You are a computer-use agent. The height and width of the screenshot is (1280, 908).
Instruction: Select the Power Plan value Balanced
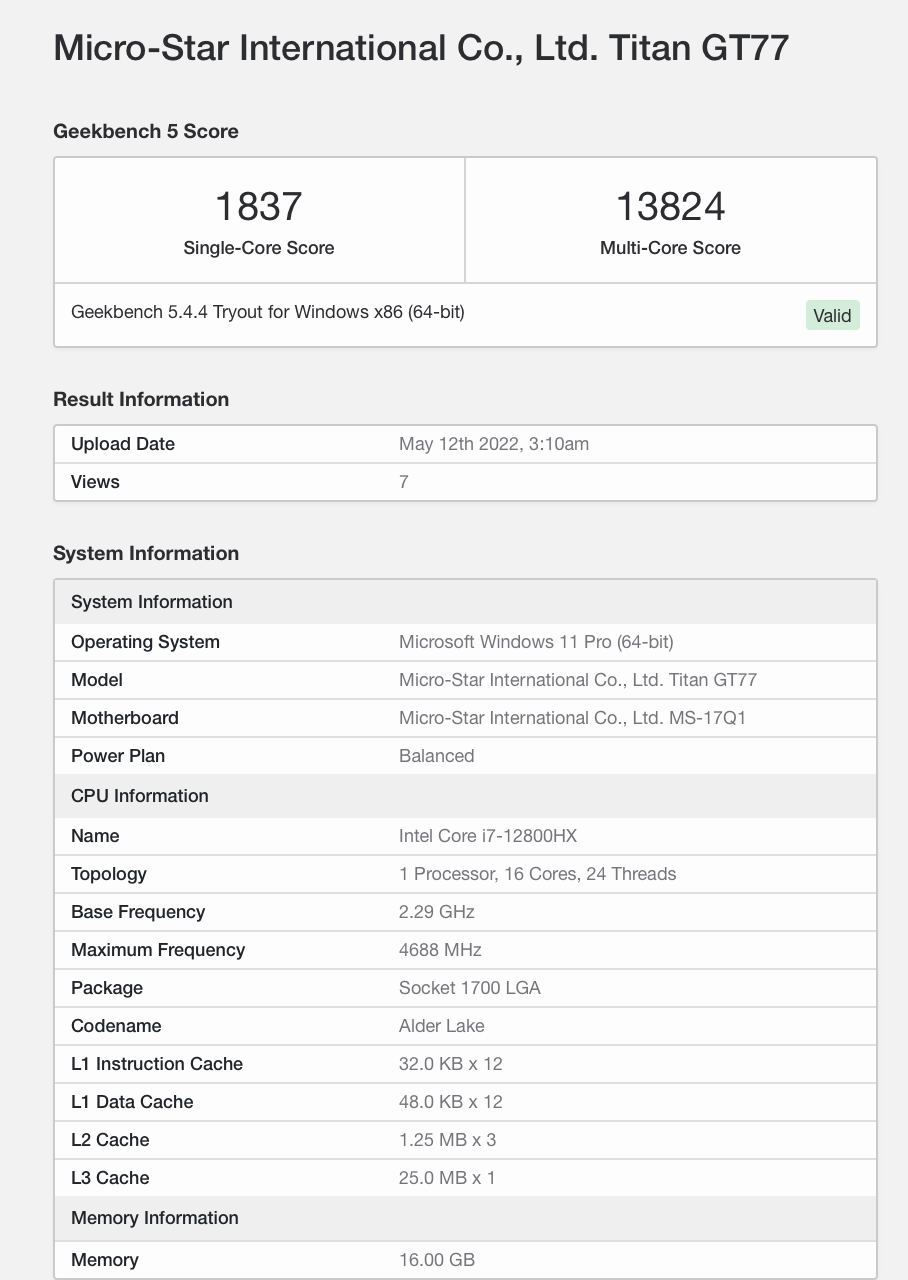point(437,756)
